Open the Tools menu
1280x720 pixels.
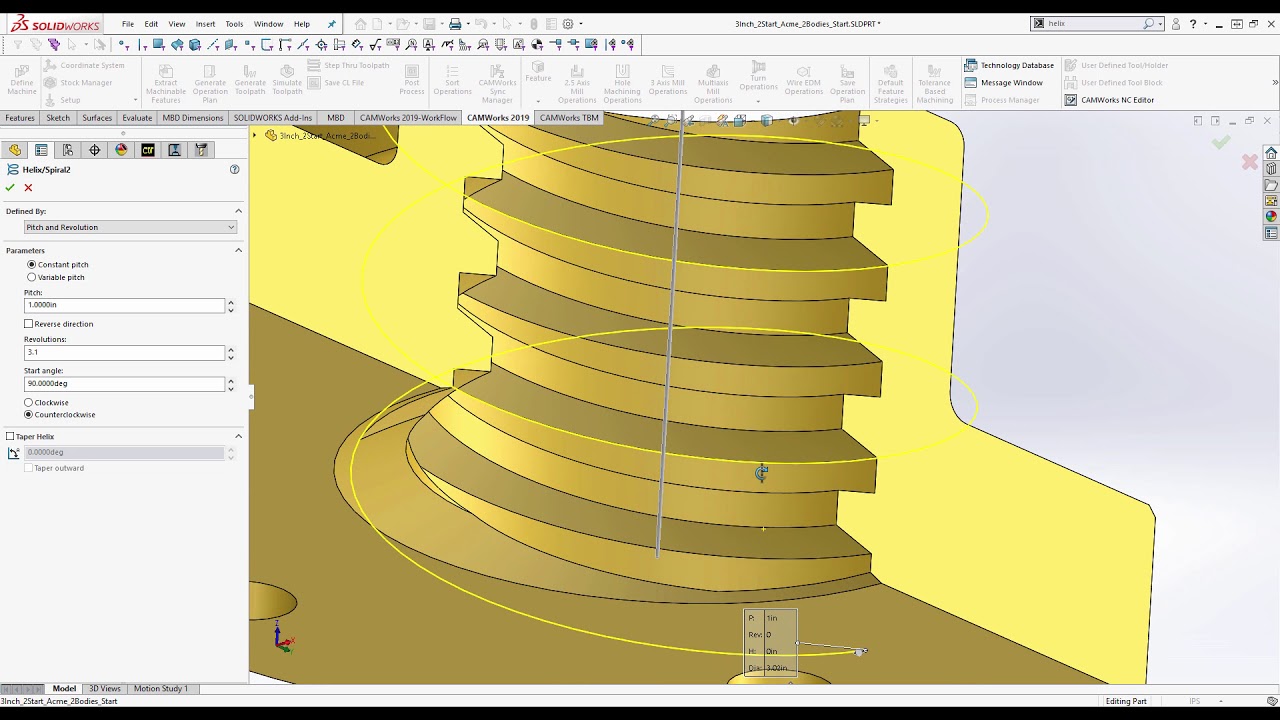point(234,24)
